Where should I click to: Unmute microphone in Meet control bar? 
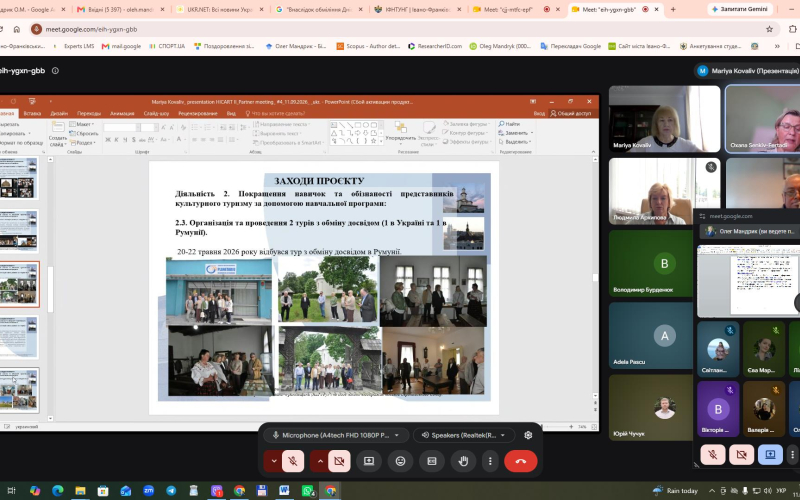[293, 461]
